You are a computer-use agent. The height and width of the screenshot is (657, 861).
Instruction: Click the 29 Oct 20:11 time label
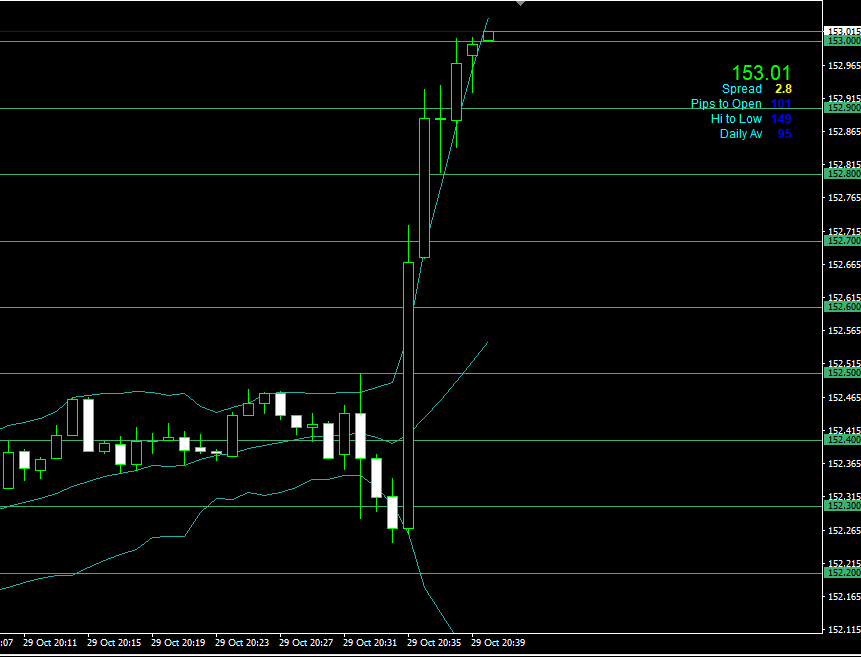[50, 643]
